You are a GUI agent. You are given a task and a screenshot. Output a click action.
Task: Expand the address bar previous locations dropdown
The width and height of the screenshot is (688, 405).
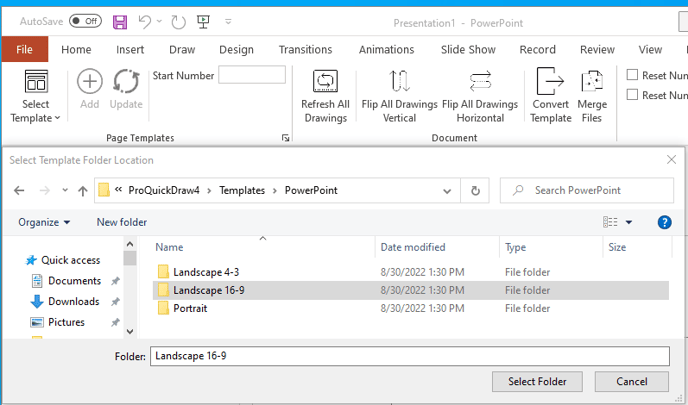[x=447, y=191]
